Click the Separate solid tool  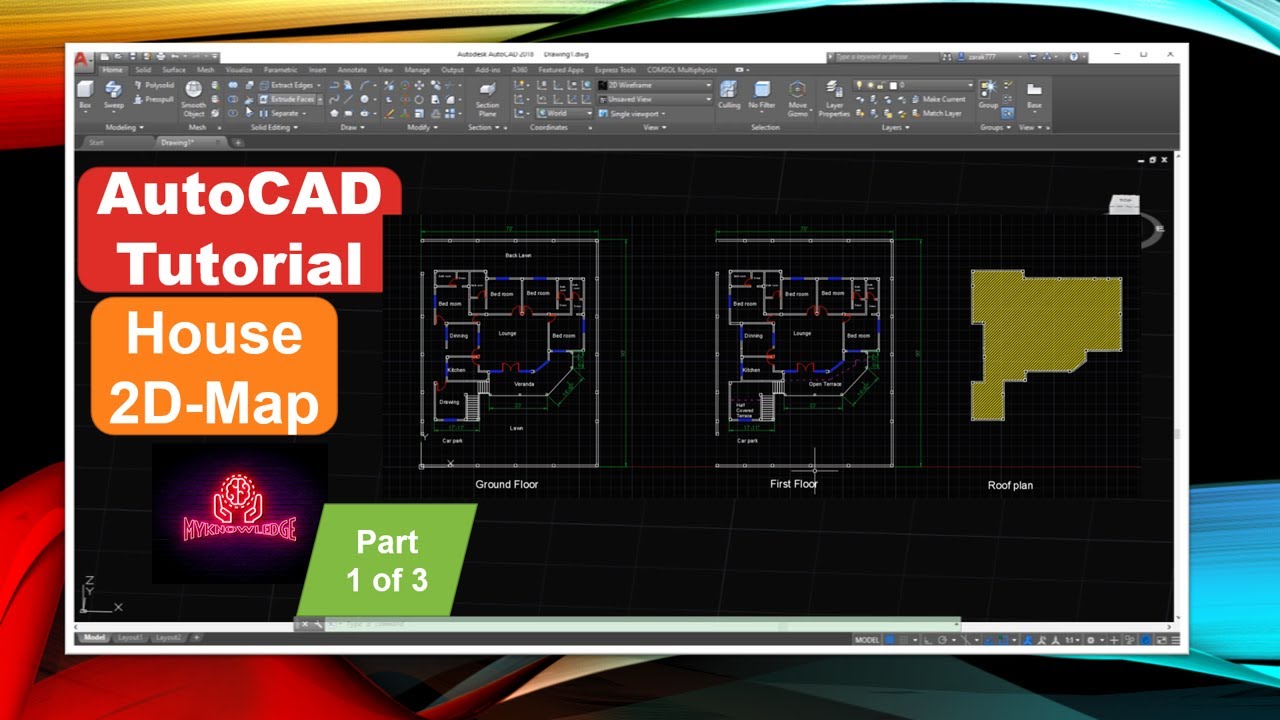click(x=279, y=113)
